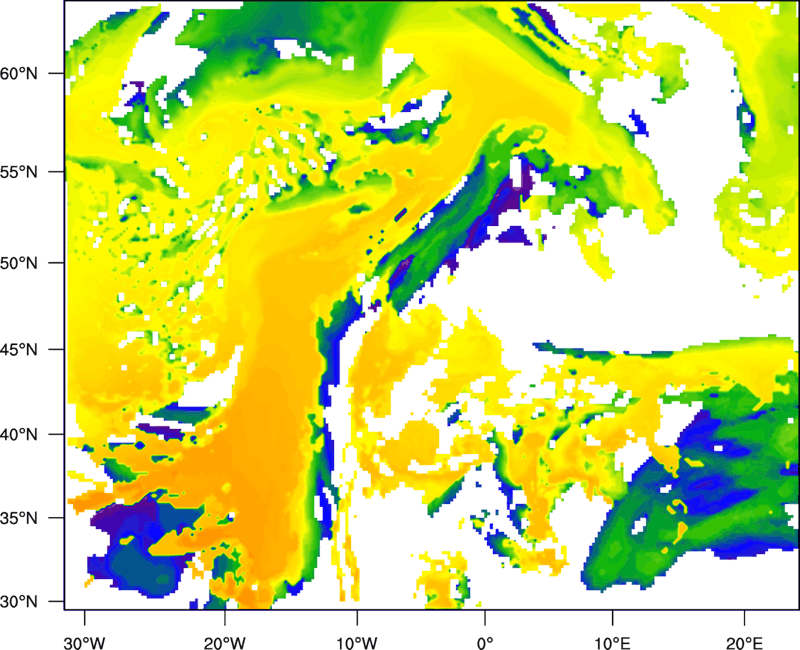Click the 30°W longitude label
The image size is (800, 650).
[84, 643]
